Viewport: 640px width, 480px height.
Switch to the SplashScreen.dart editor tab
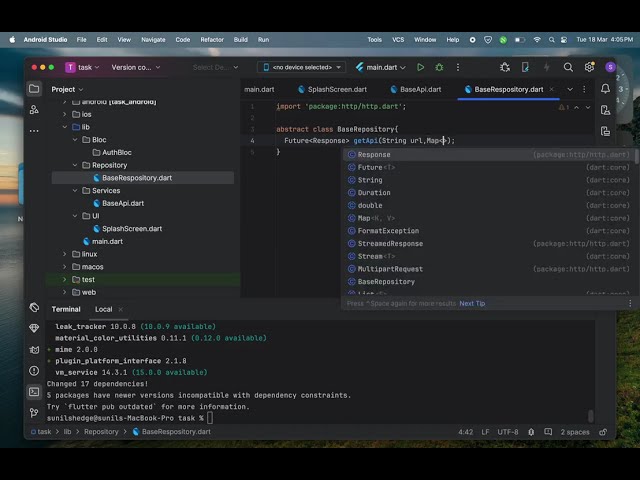pos(333,89)
